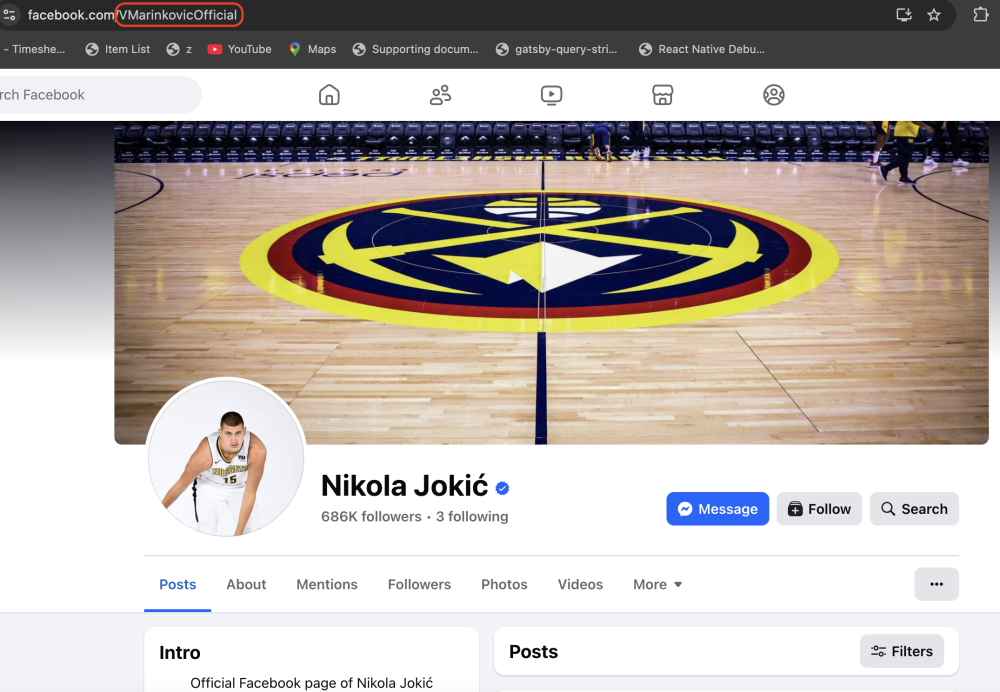Click the 686K followers link

point(371,517)
